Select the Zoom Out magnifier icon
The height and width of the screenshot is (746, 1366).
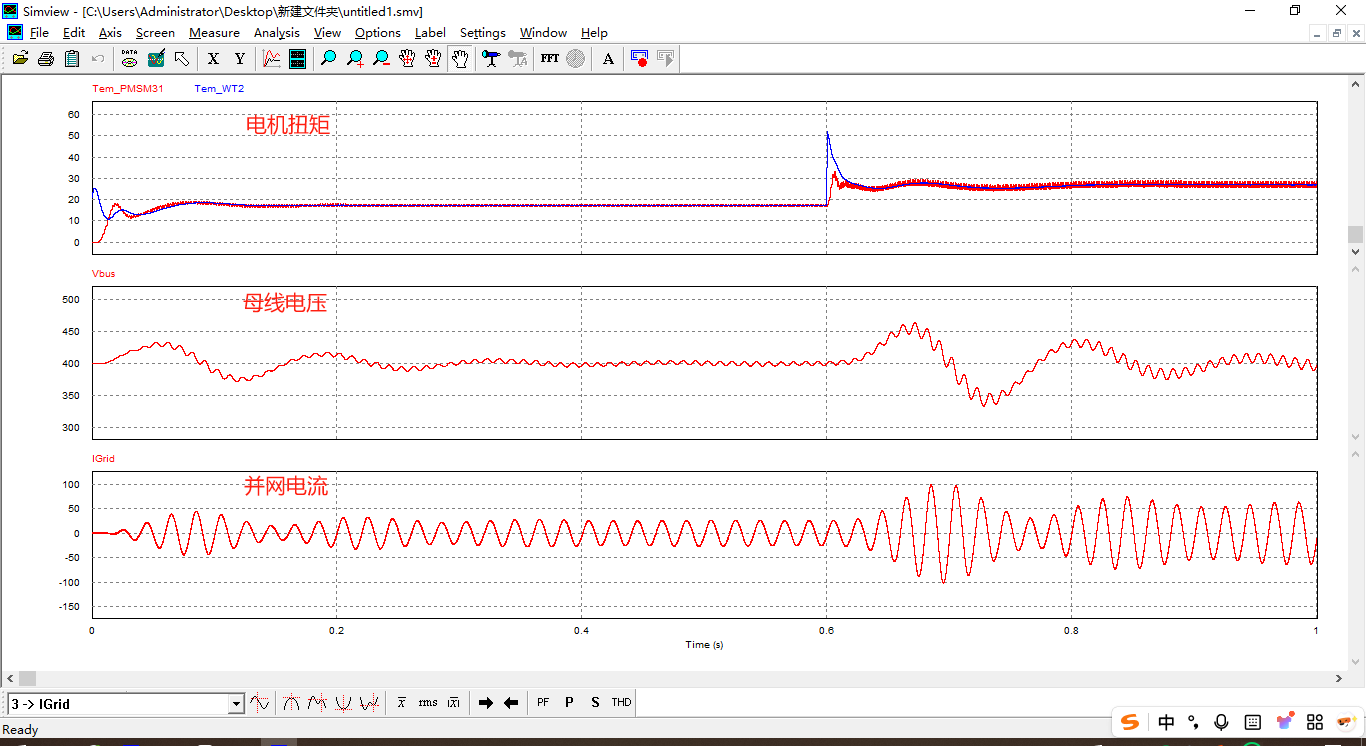tap(381, 59)
